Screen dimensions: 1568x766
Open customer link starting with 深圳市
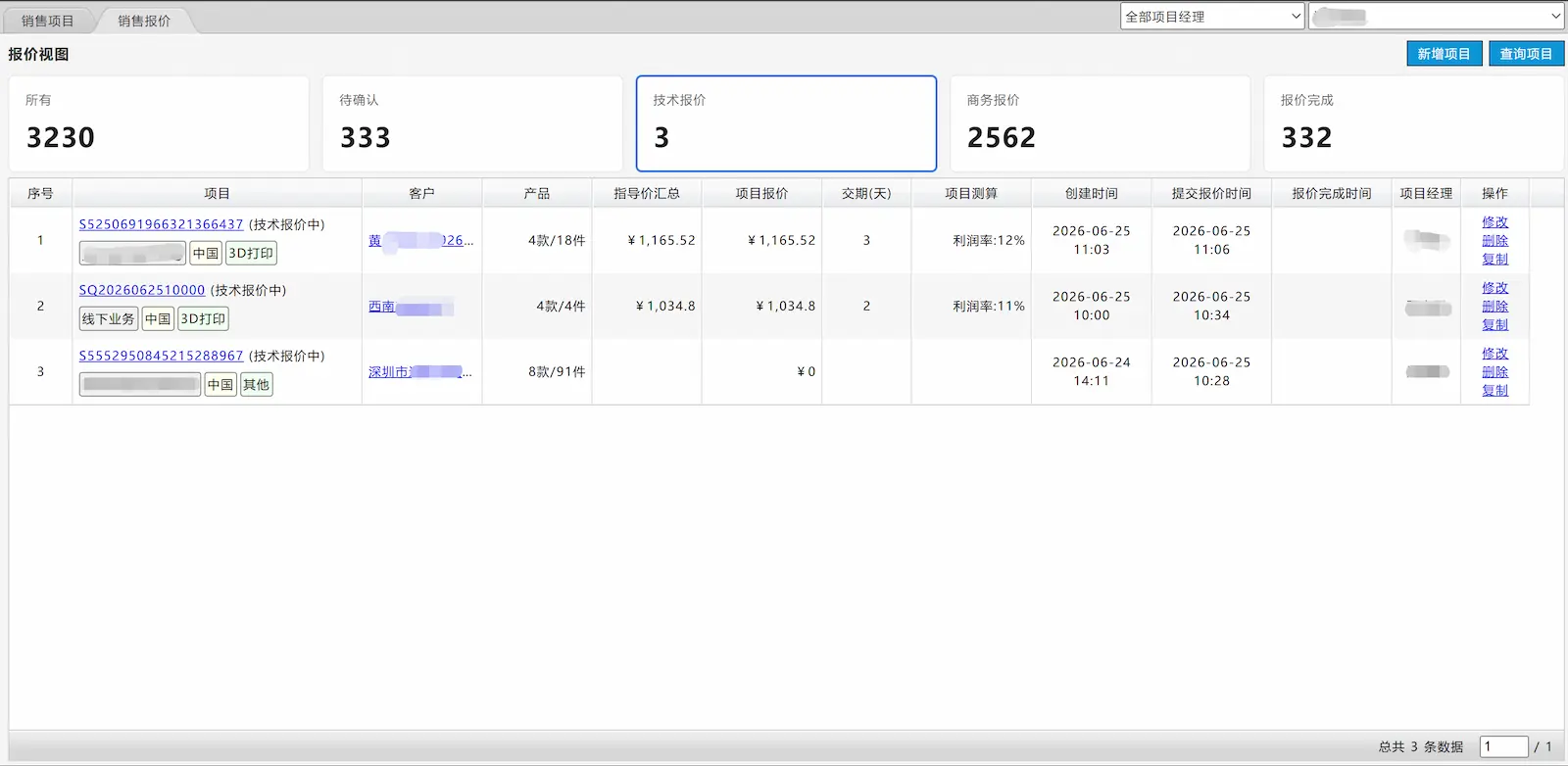coord(419,372)
